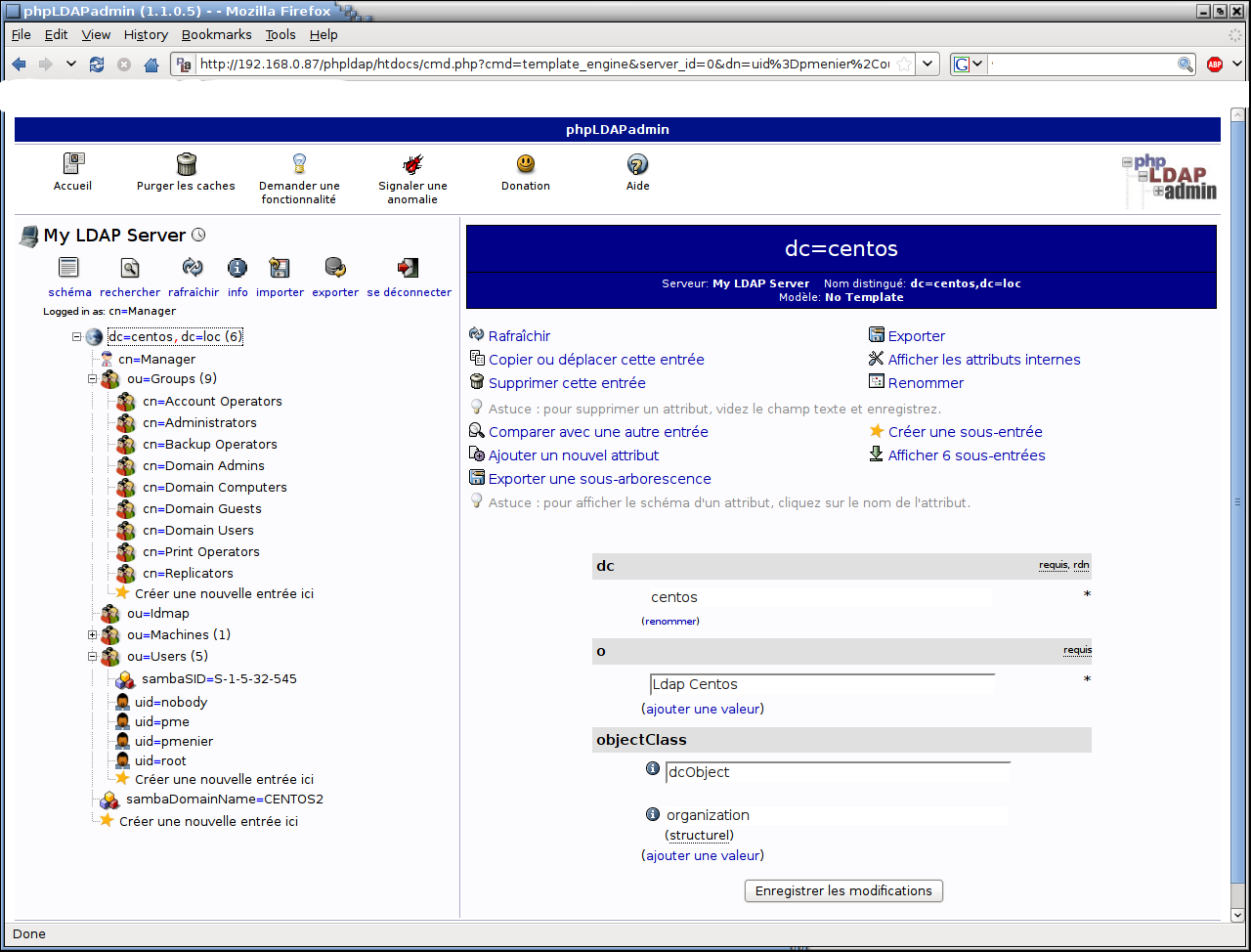This screenshot has width=1251, height=952.
Task: Collapse the ou=Groups tree node
Action: click(x=93, y=379)
